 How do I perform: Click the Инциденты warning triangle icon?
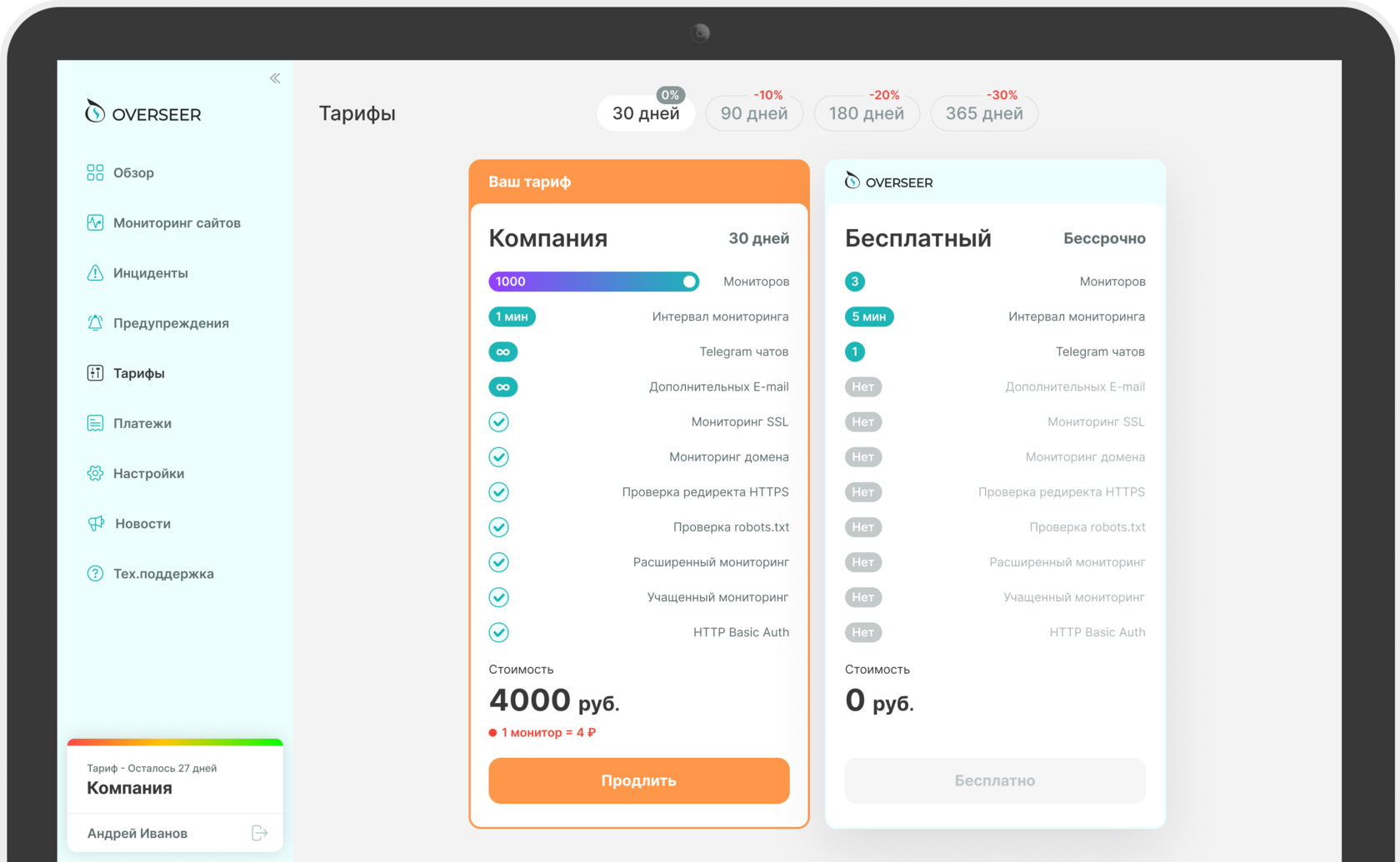coord(95,273)
